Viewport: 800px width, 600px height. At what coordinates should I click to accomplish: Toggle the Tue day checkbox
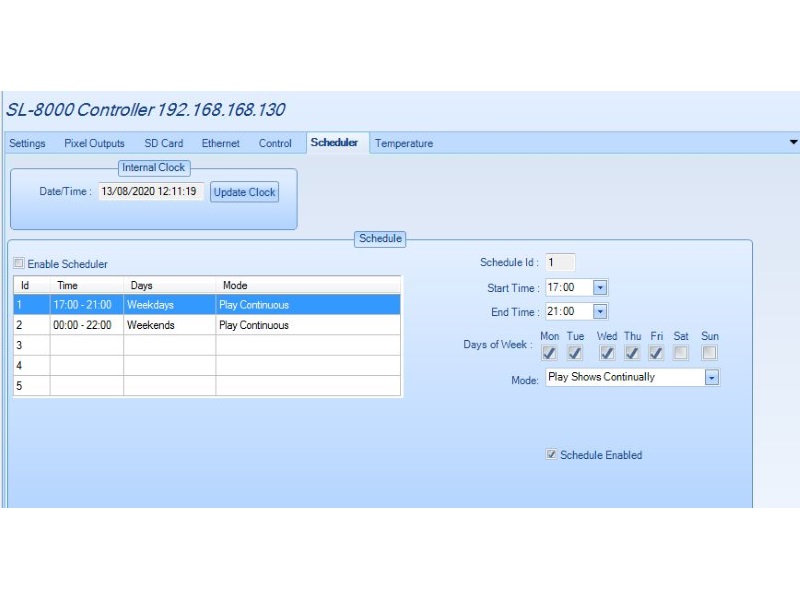point(574,353)
